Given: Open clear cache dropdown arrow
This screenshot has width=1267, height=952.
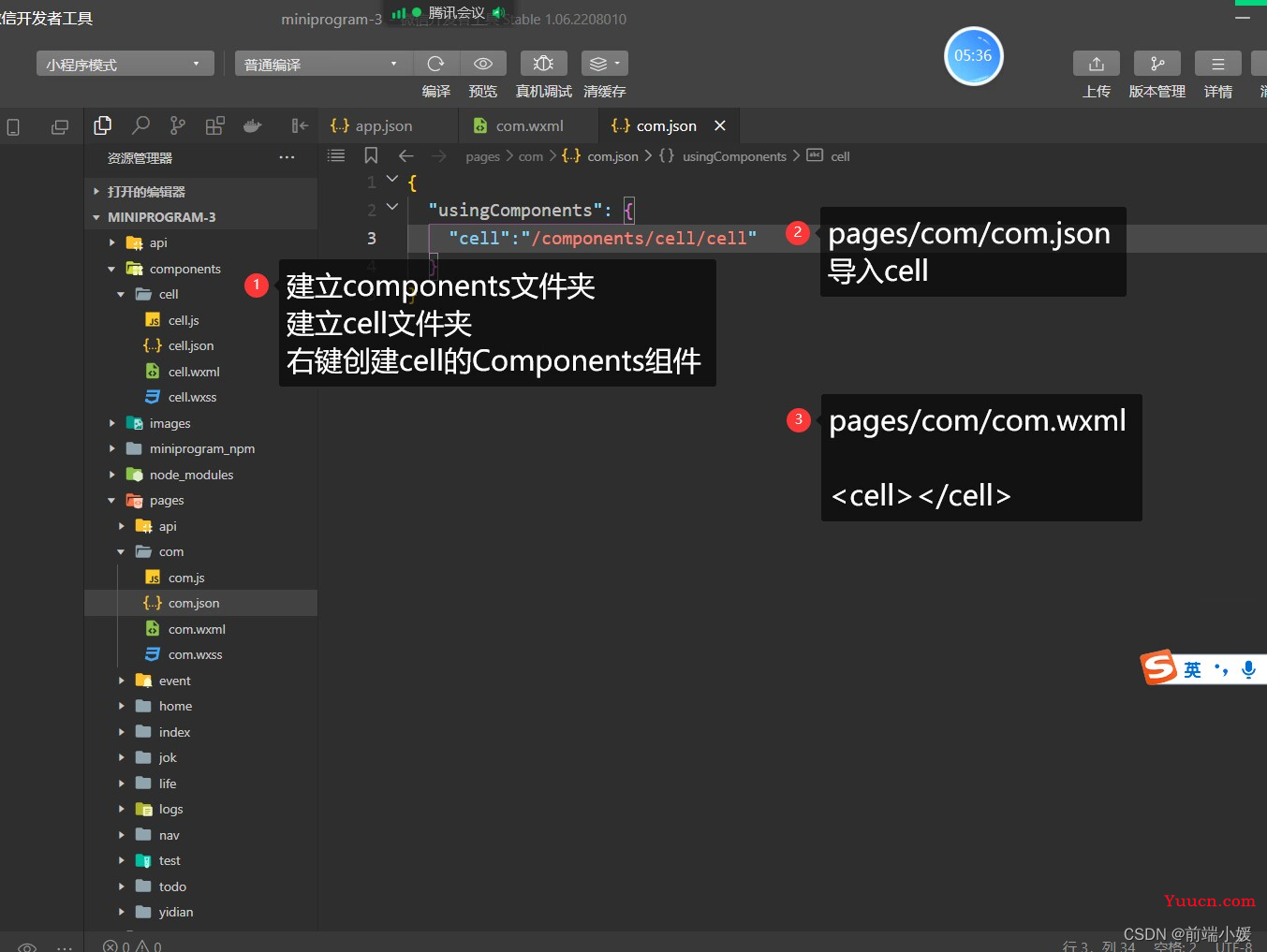Looking at the screenshot, I should 617,64.
